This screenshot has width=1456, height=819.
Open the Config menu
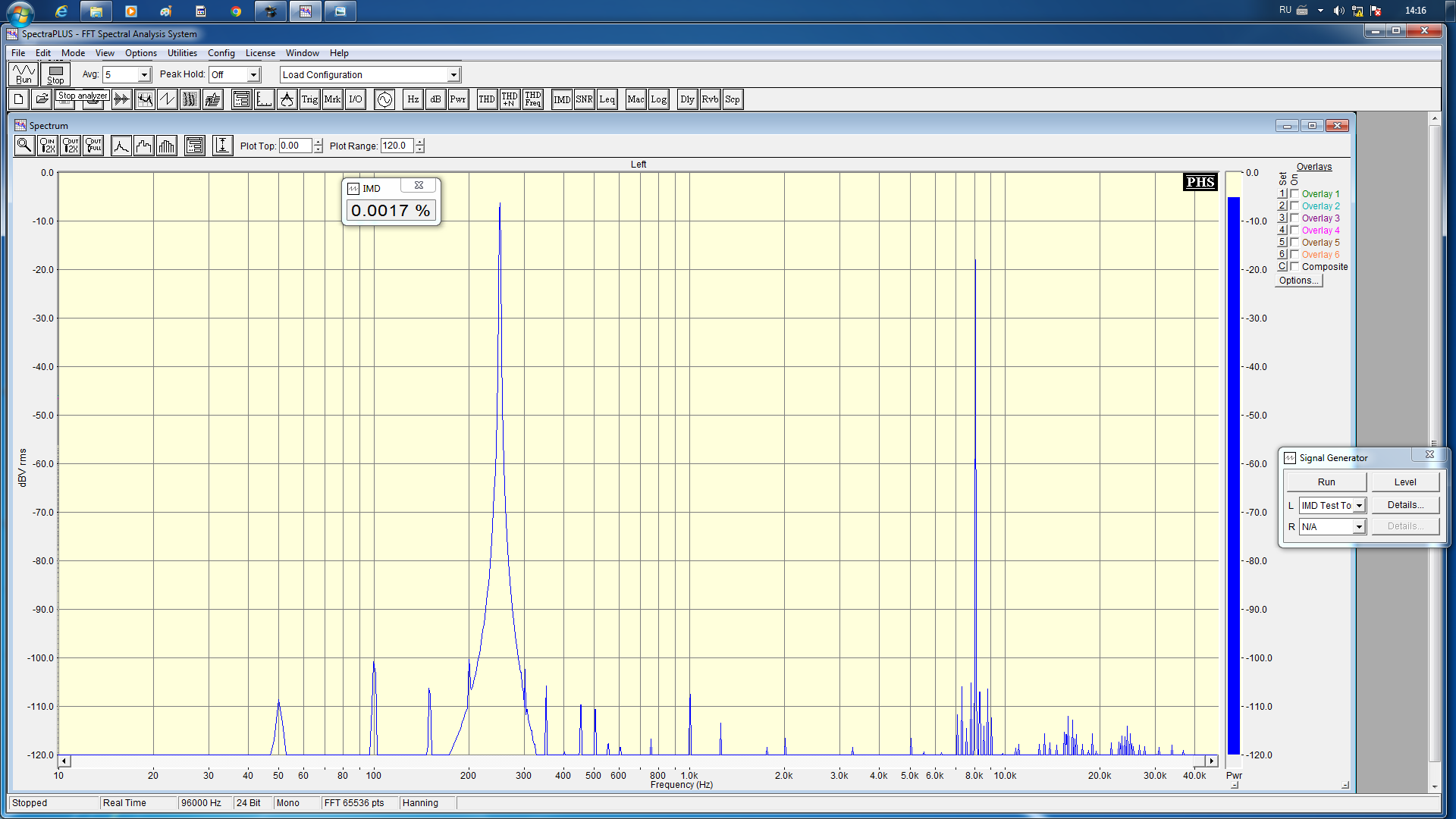click(221, 53)
